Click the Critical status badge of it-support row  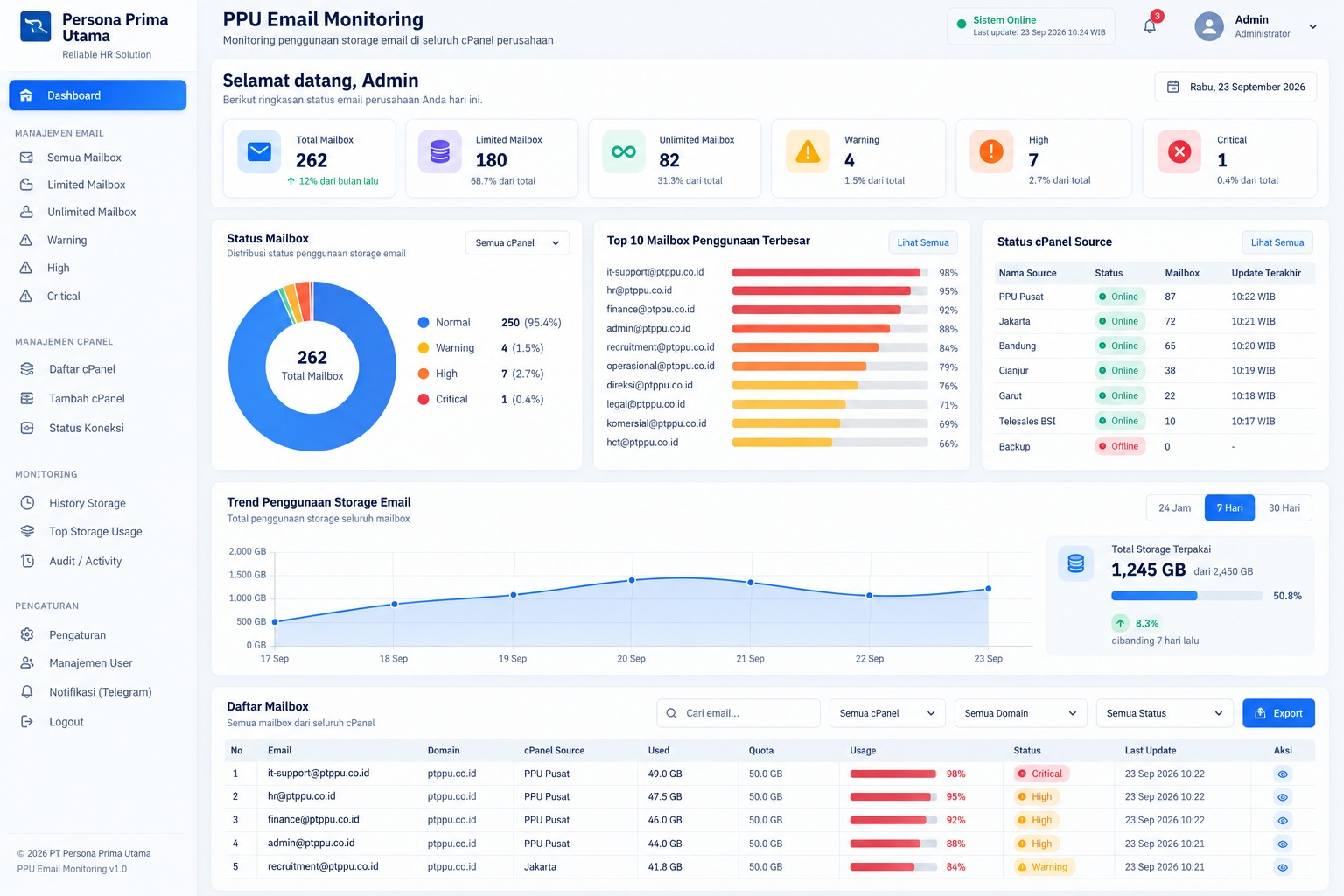click(x=1040, y=773)
